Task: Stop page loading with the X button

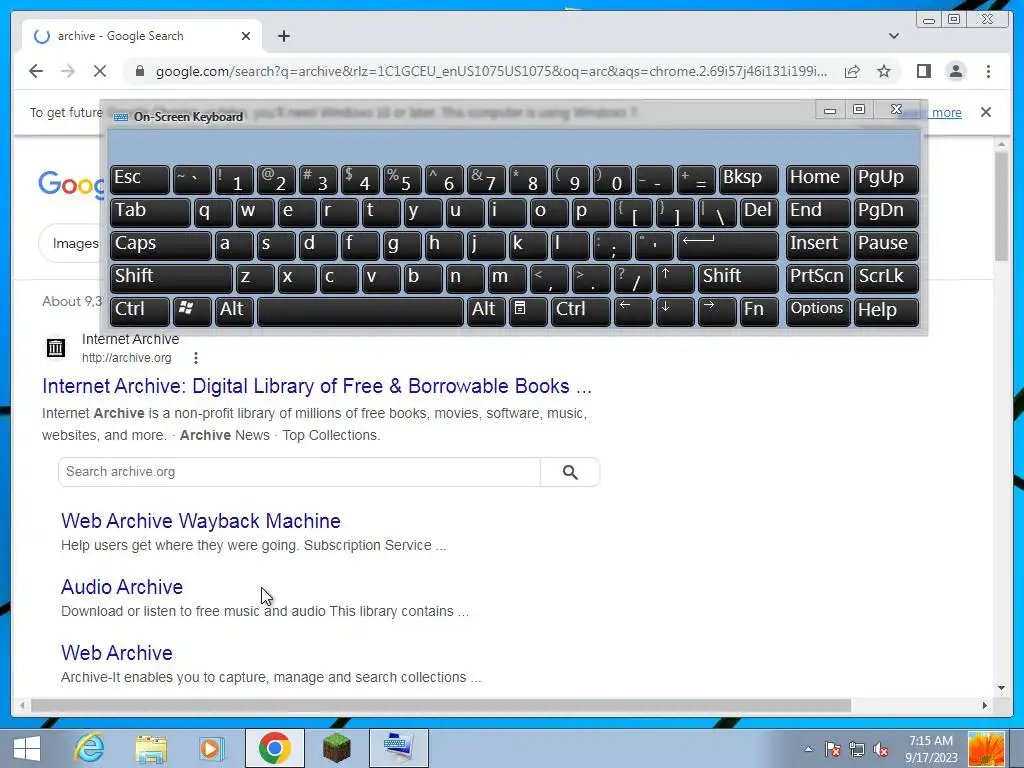Action: (100, 71)
